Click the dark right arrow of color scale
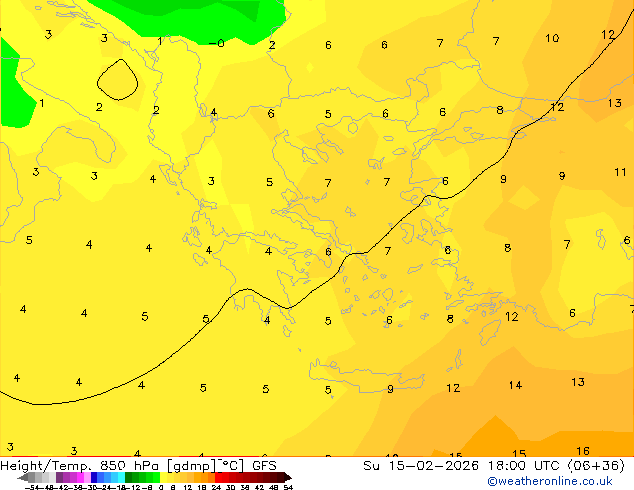Image resolution: width=634 pixels, height=490 pixels. coord(288,477)
